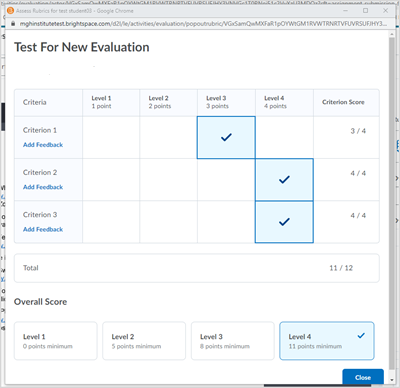400x388 pixels.
Task: Choose Overall Score Level 3 card
Action: click(233, 341)
